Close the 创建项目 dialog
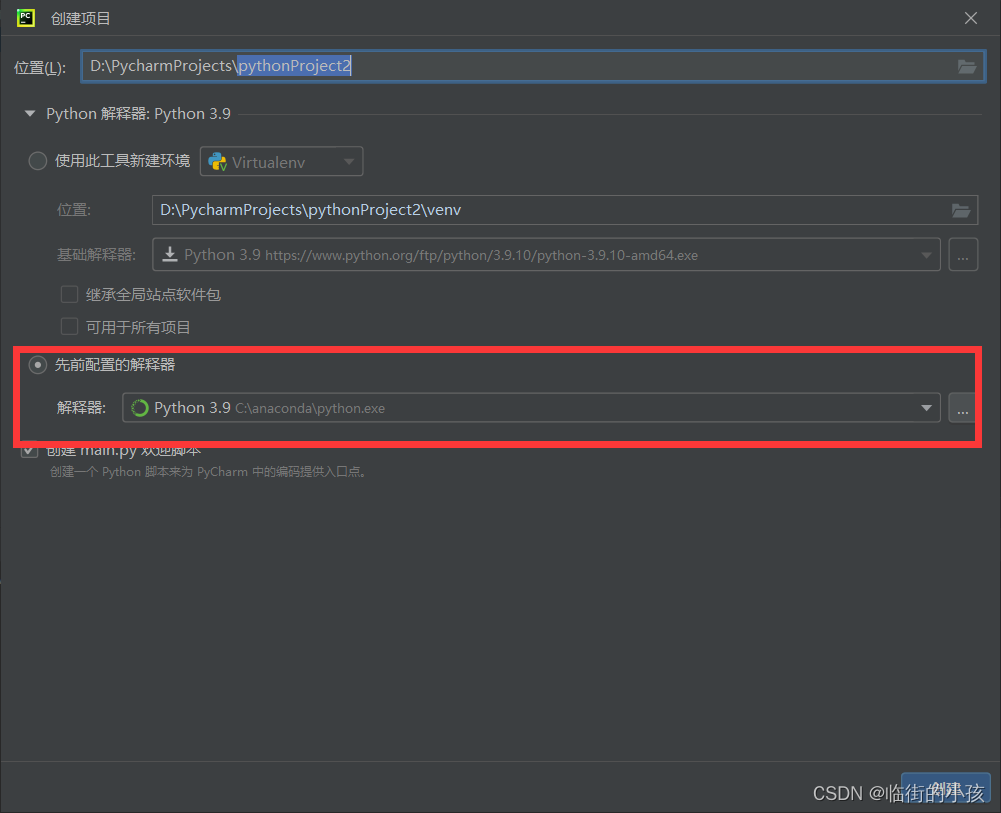The image size is (1001, 813). click(970, 18)
